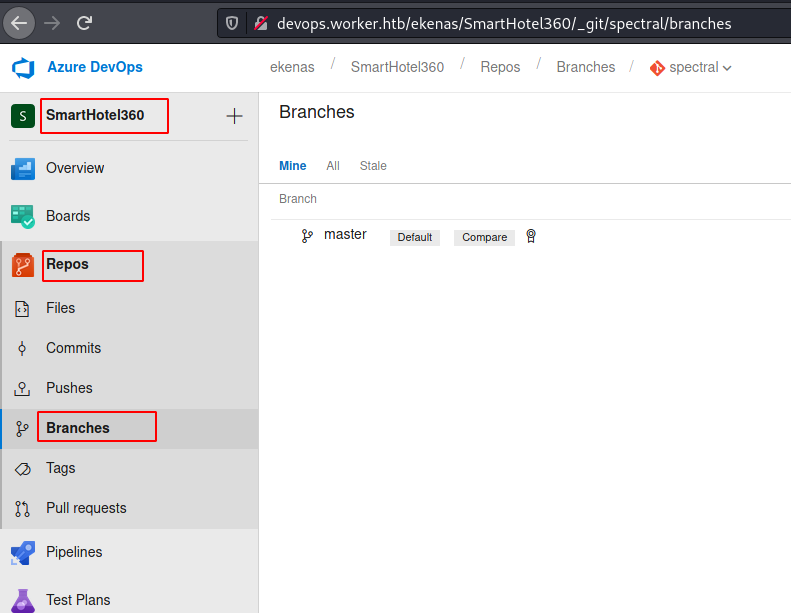Click the Branch column header
This screenshot has width=791, height=613.
(x=298, y=199)
